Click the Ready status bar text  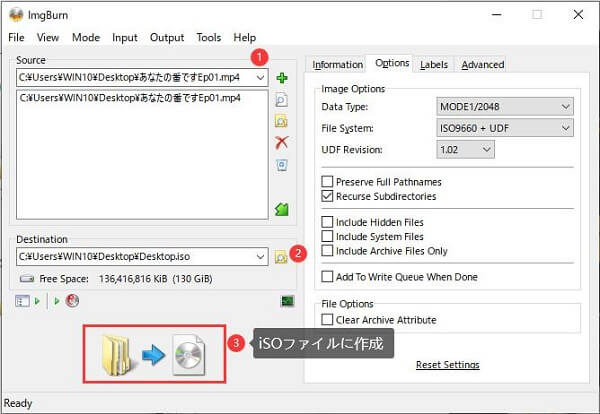(18, 403)
